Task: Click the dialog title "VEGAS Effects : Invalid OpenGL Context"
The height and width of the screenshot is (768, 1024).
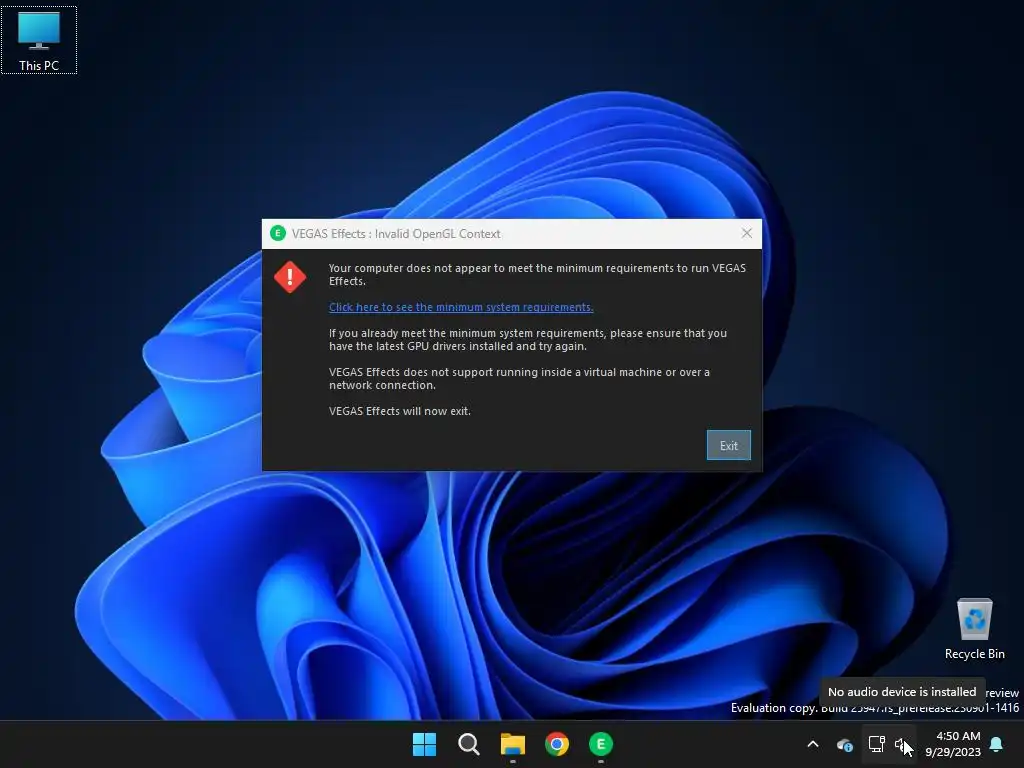Action: [396, 234]
